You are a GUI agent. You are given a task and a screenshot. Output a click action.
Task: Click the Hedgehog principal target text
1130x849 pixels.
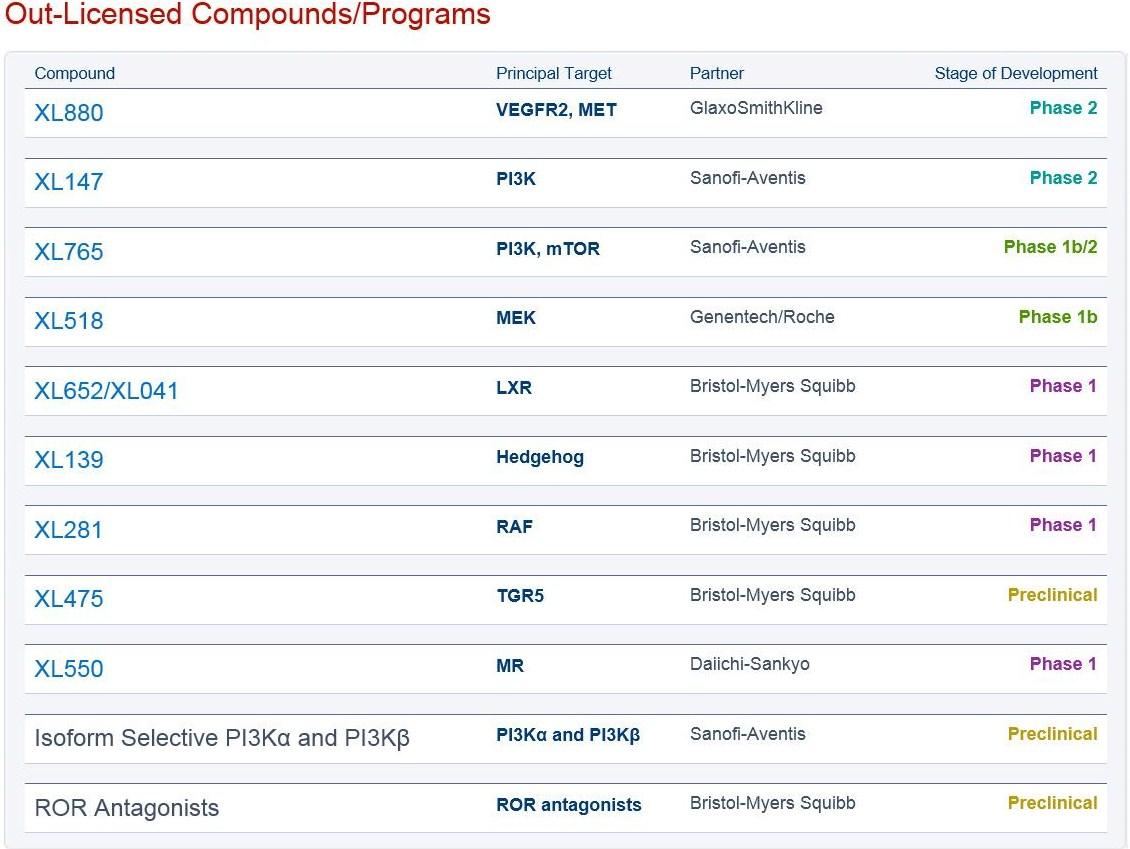(x=540, y=457)
